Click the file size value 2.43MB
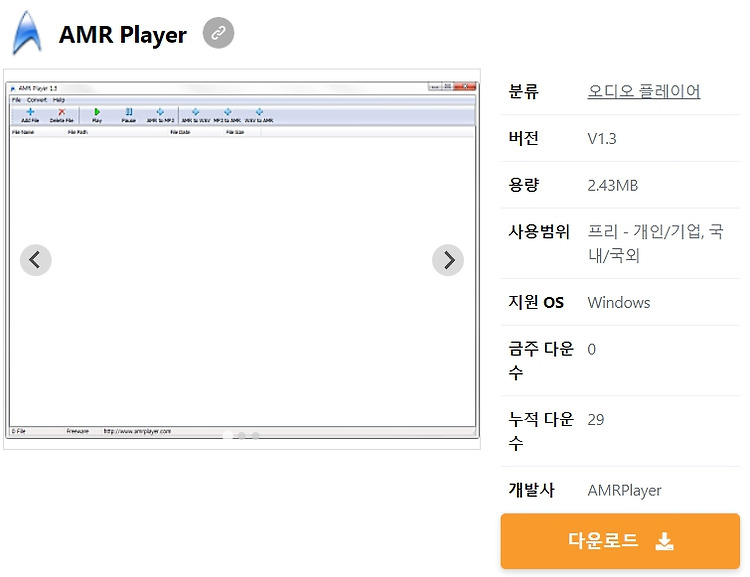Viewport: 750px width, 577px height. (x=613, y=185)
